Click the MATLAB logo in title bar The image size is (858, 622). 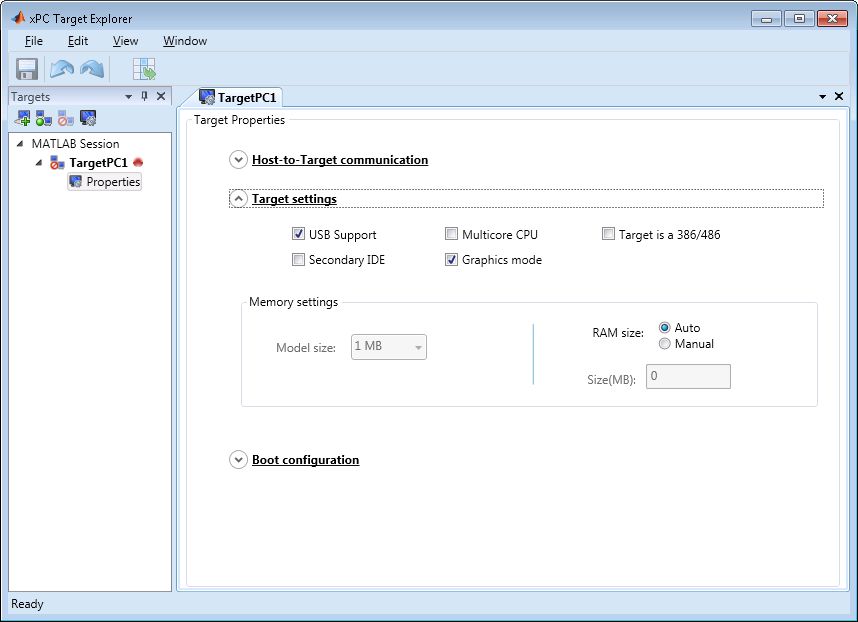[18, 18]
